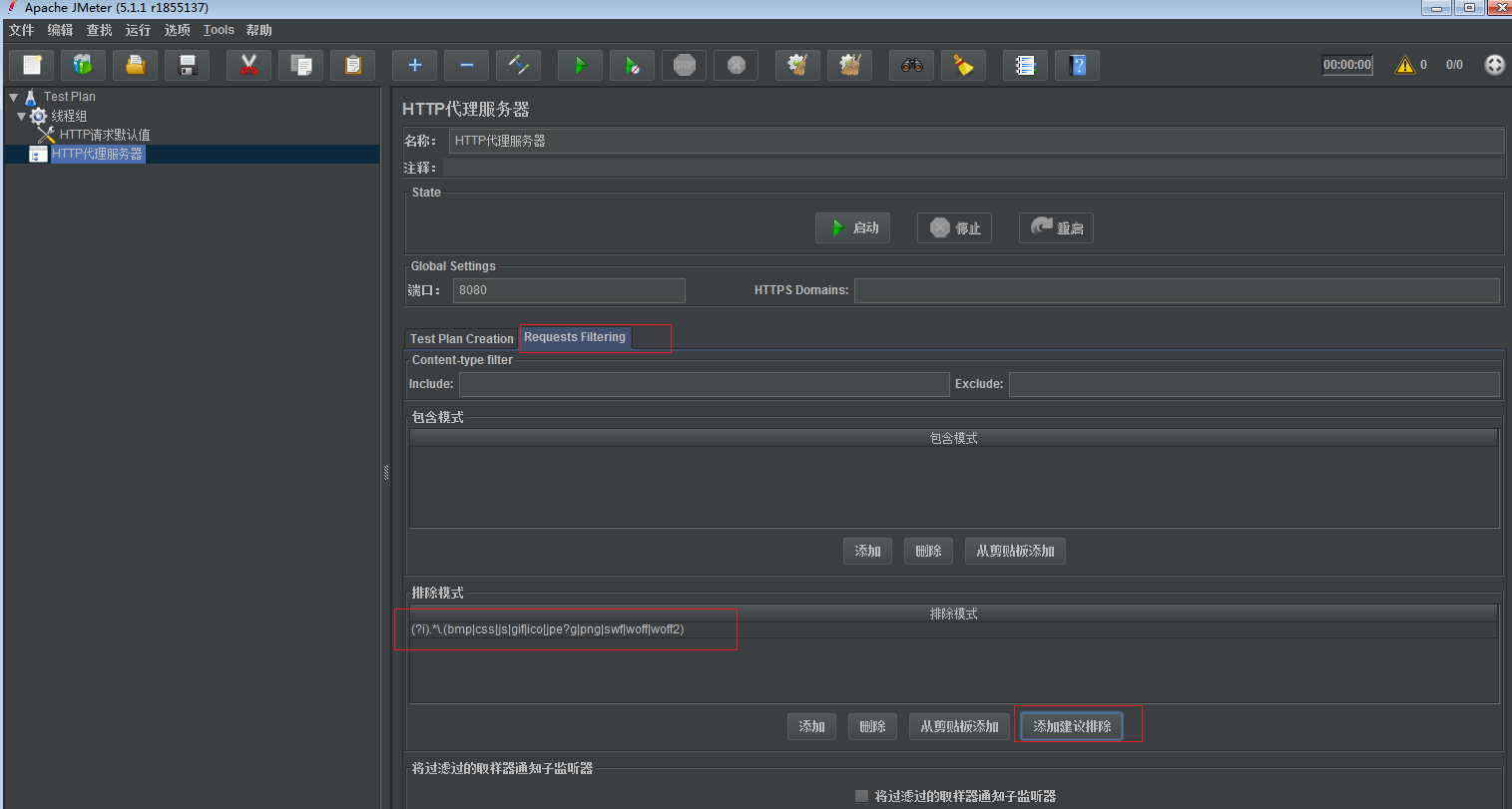Click the 端口 field showing 8080

point(569,290)
